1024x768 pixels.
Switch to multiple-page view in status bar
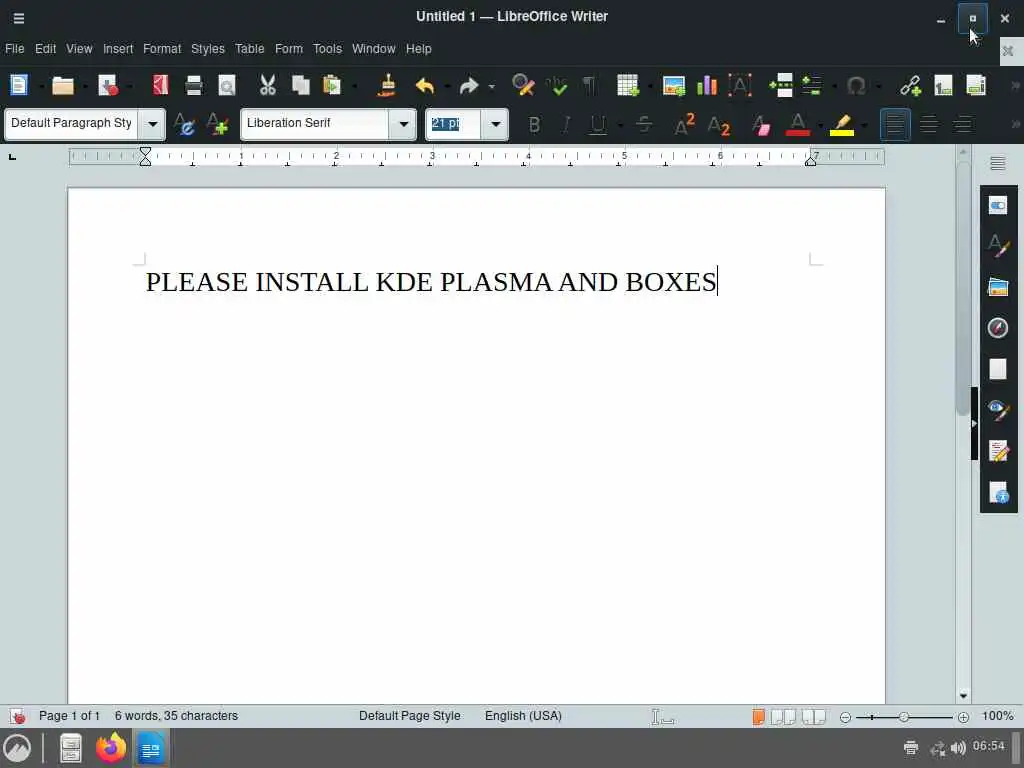783,717
